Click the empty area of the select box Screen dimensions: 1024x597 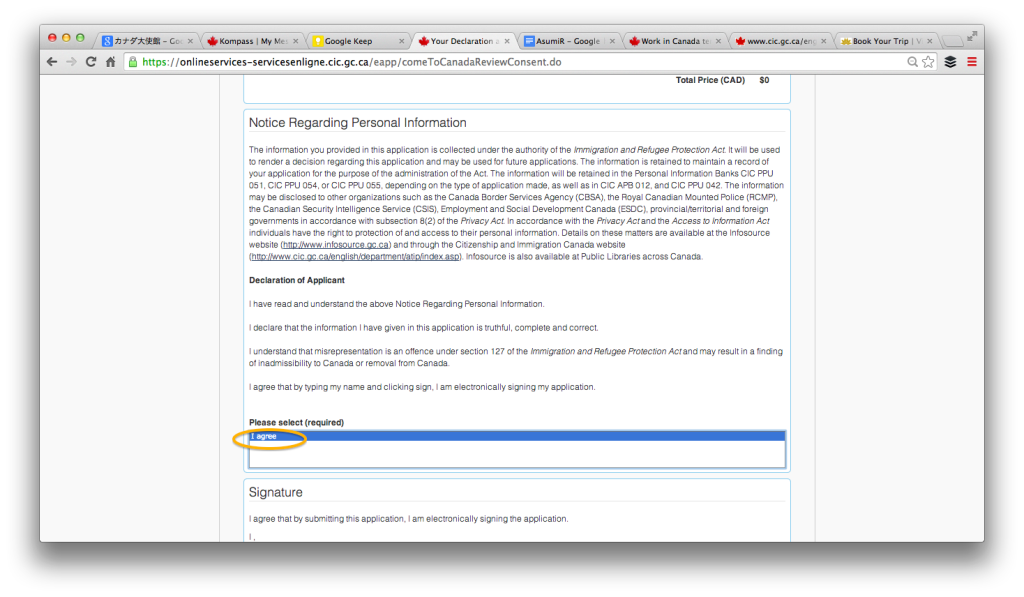[x=517, y=454]
